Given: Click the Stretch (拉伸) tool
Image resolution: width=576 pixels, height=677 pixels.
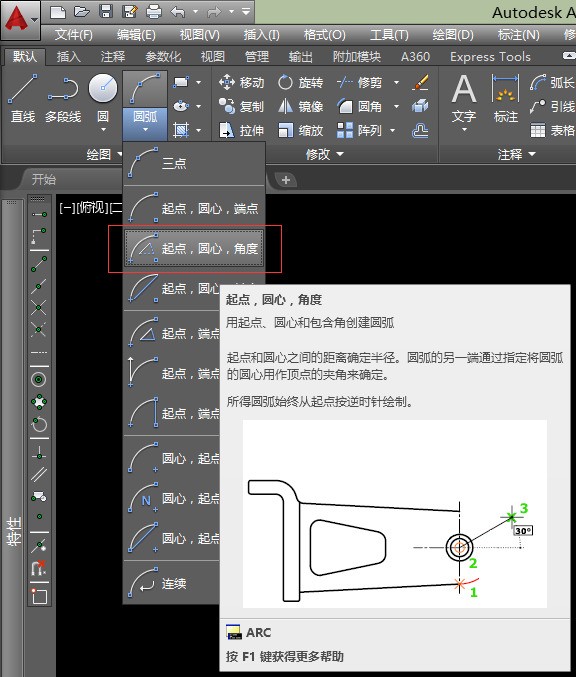Looking at the screenshot, I should tap(241, 130).
